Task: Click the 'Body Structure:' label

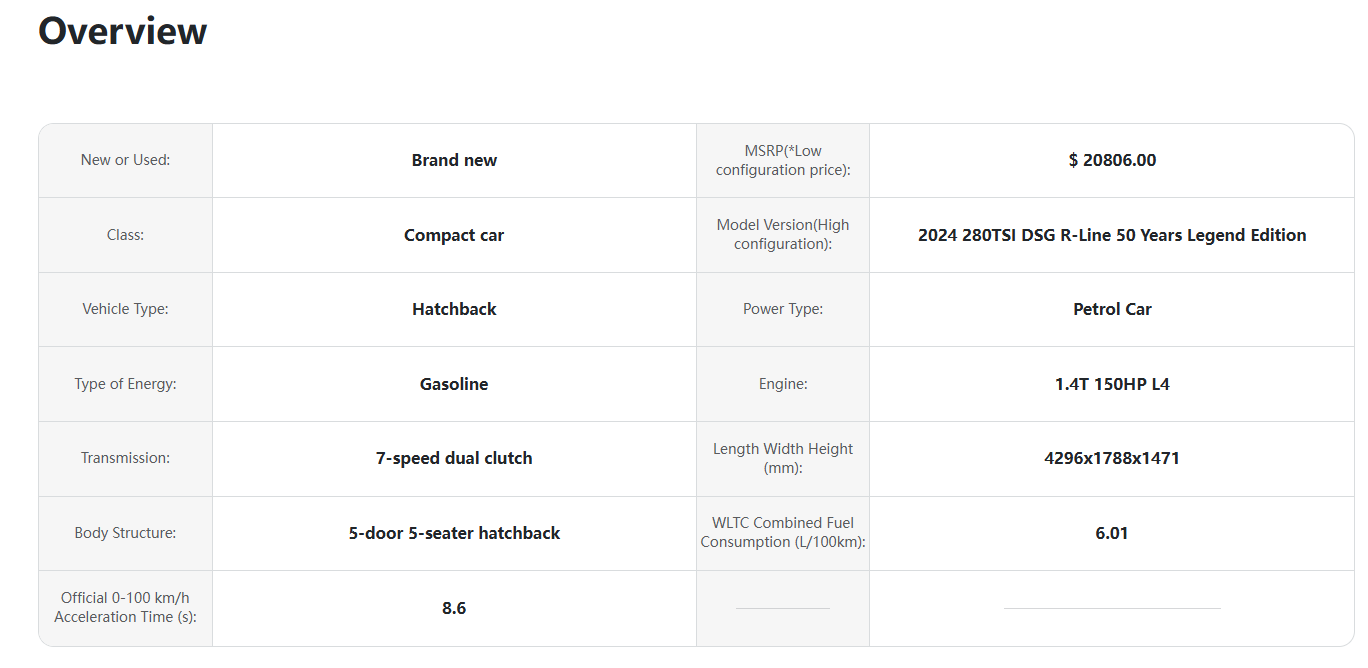Action: coord(125,533)
